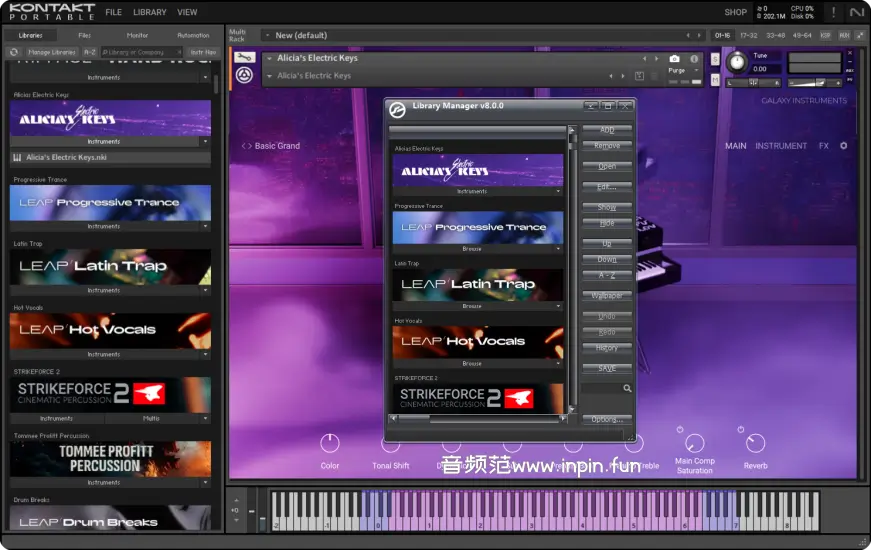Click Hide button in Library Manager
The height and width of the screenshot is (550, 871).
(x=607, y=223)
